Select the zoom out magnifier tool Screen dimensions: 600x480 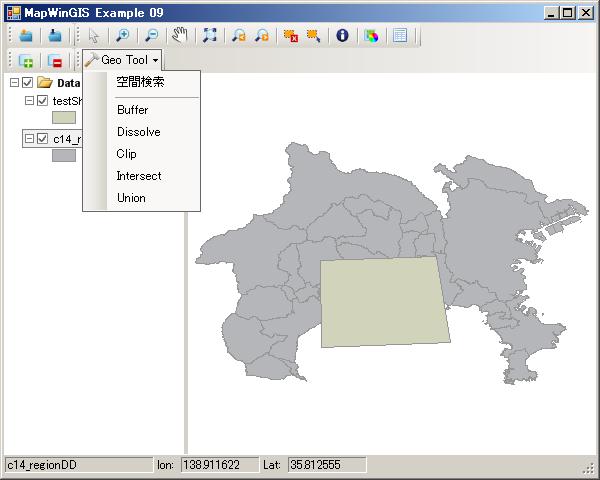[151, 35]
